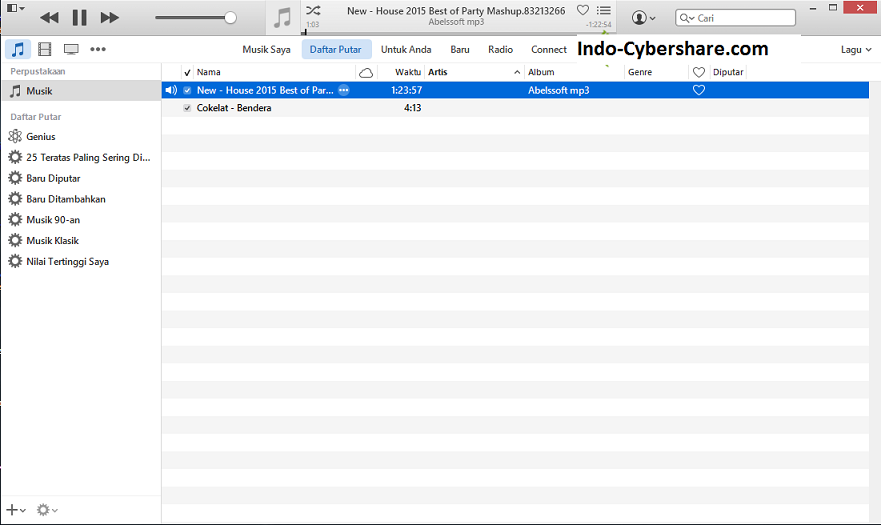
Task: Click the album artwork placeholder
Action: click(x=283, y=18)
